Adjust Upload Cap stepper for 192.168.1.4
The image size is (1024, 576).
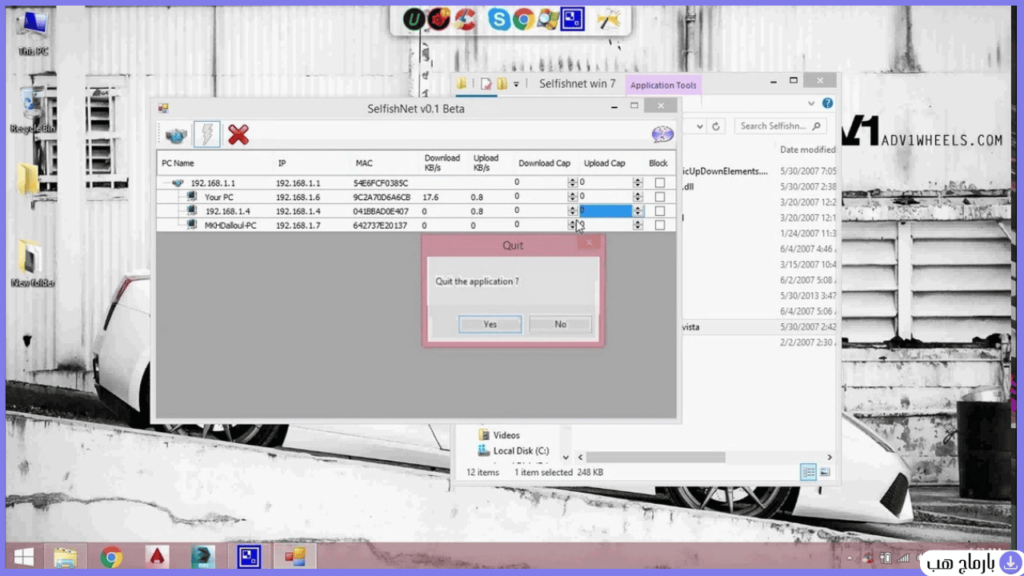point(638,211)
